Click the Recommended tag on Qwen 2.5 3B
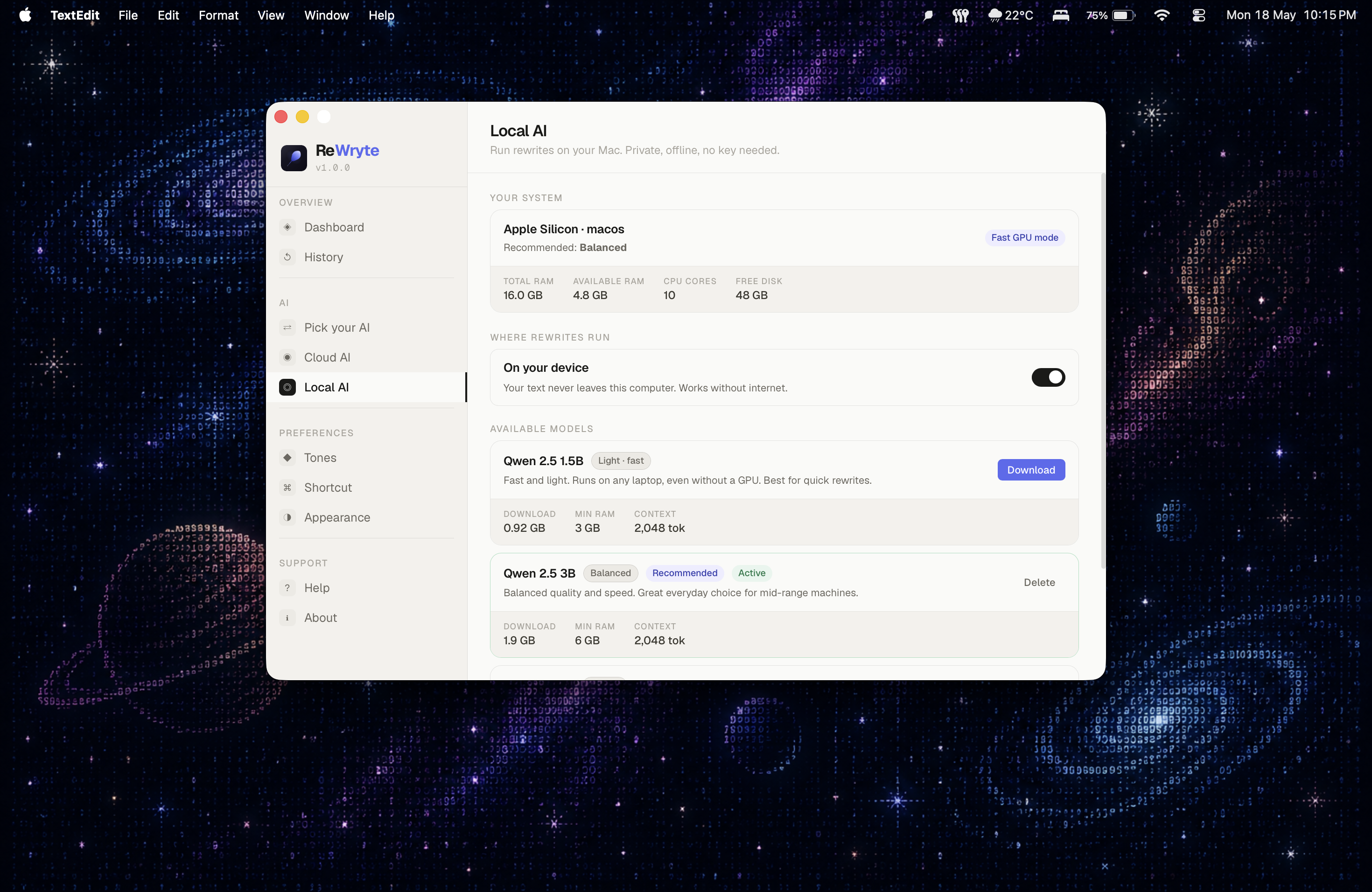The height and width of the screenshot is (892, 1372). pyautogui.click(x=684, y=573)
